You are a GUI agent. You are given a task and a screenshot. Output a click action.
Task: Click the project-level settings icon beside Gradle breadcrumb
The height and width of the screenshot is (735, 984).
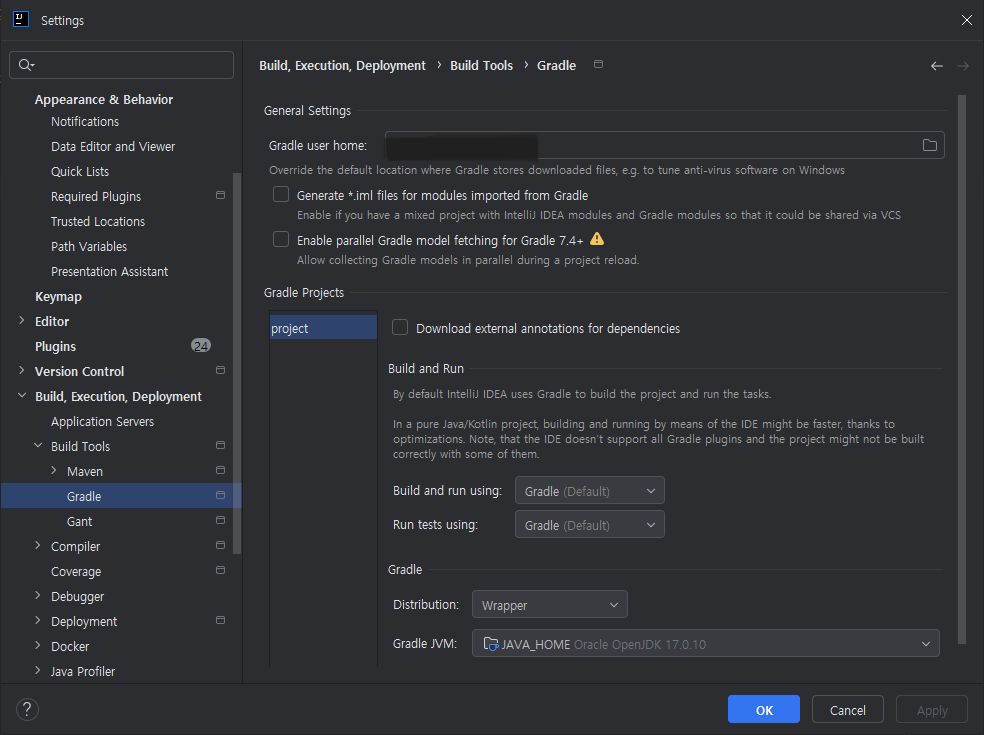pos(598,64)
